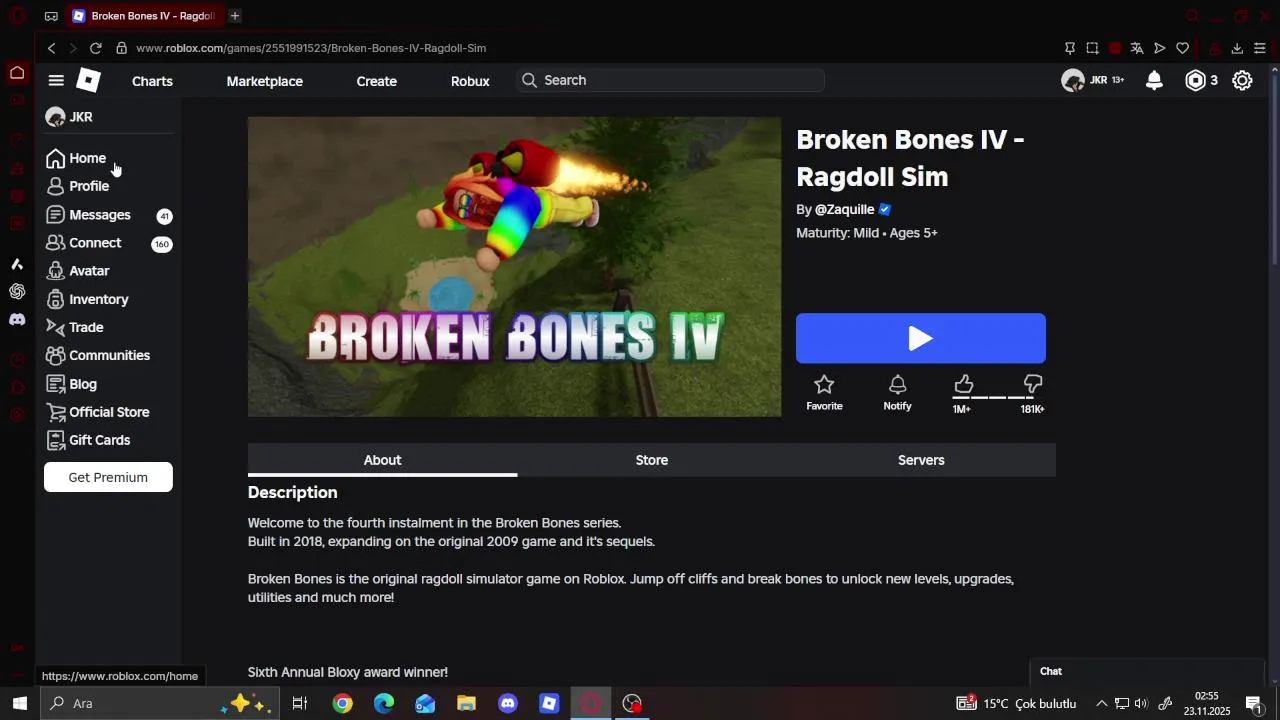This screenshot has height=720, width=1280.
Task: Click the Roblox logo icon
Action: pos(89,81)
